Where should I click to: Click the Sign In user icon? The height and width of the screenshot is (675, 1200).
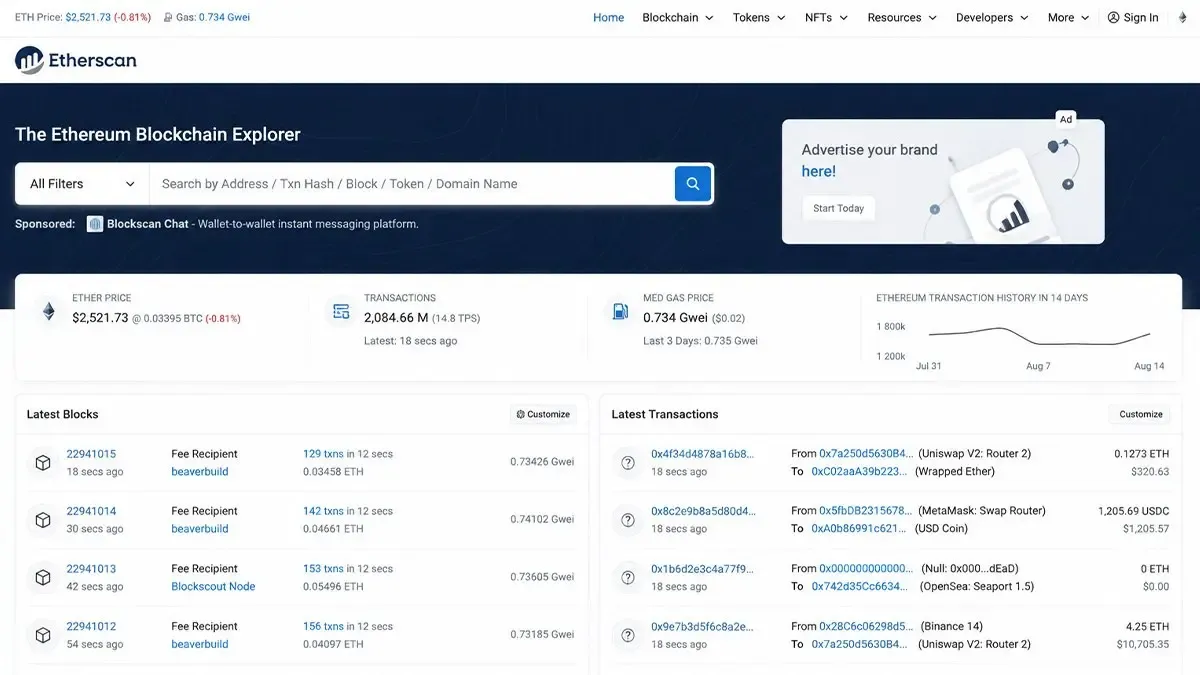pyautogui.click(x=1114, y=18)
